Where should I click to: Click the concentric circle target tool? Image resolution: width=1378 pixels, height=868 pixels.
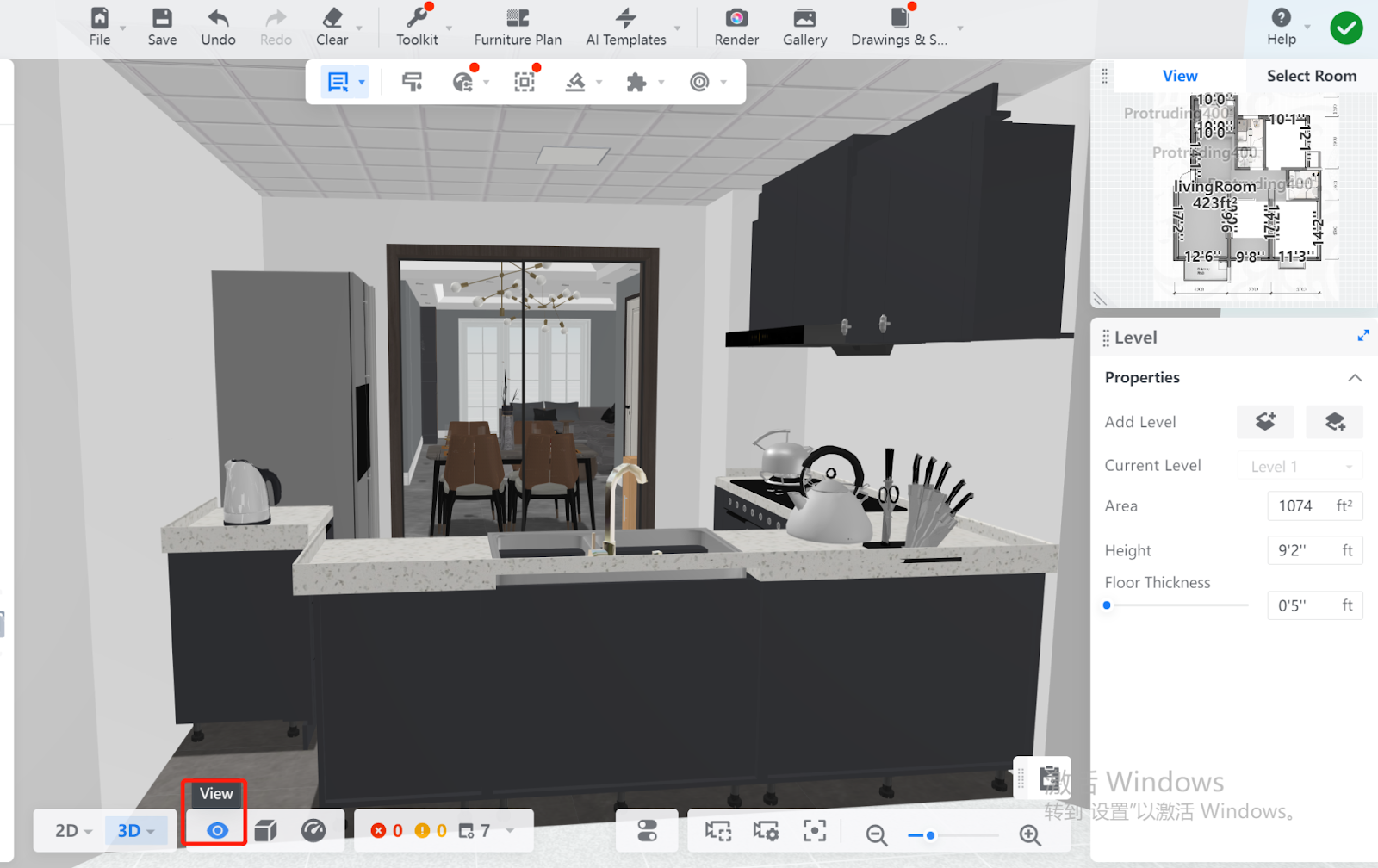699,82
